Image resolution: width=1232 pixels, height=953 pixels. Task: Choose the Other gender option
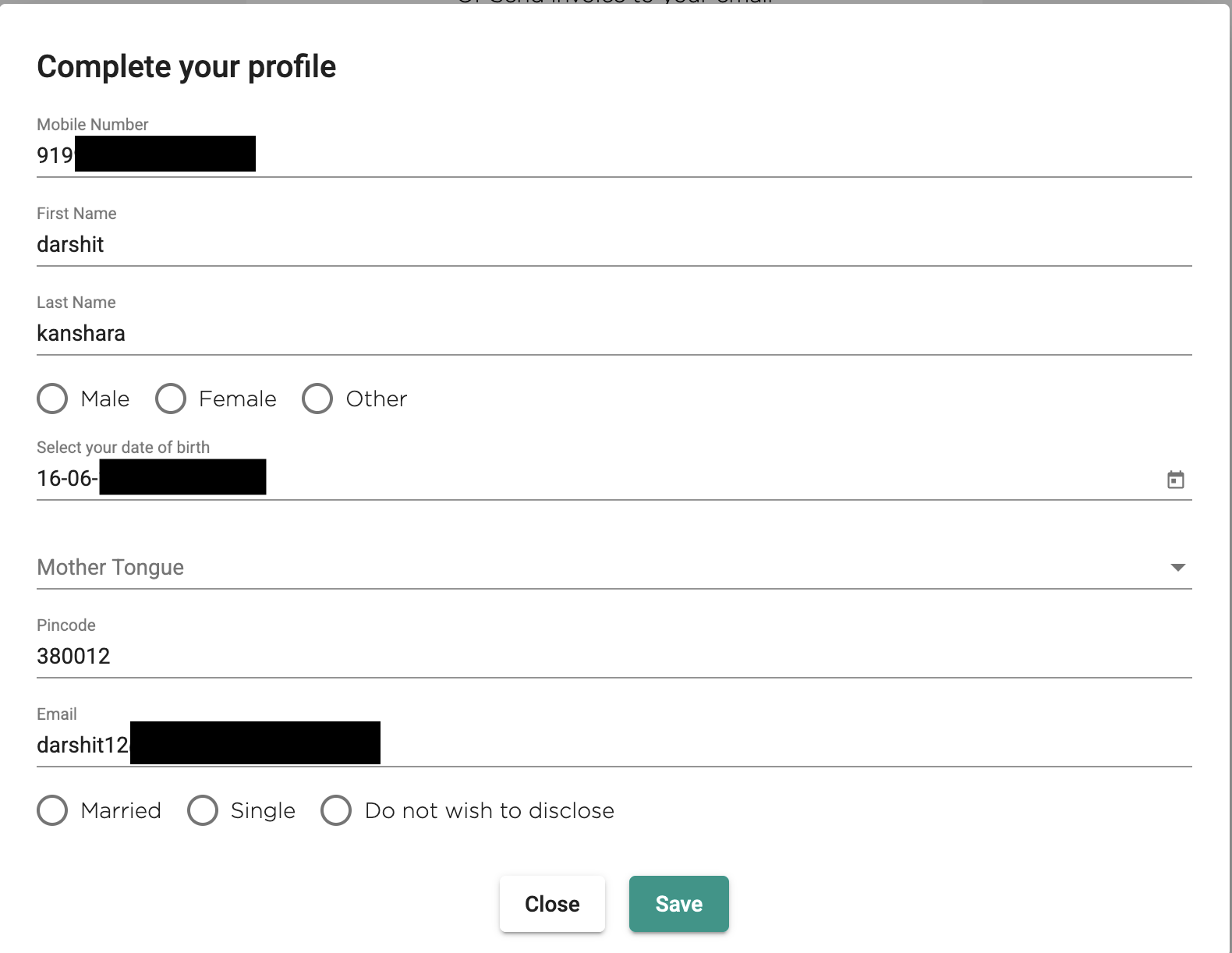(x=317, y=399)
